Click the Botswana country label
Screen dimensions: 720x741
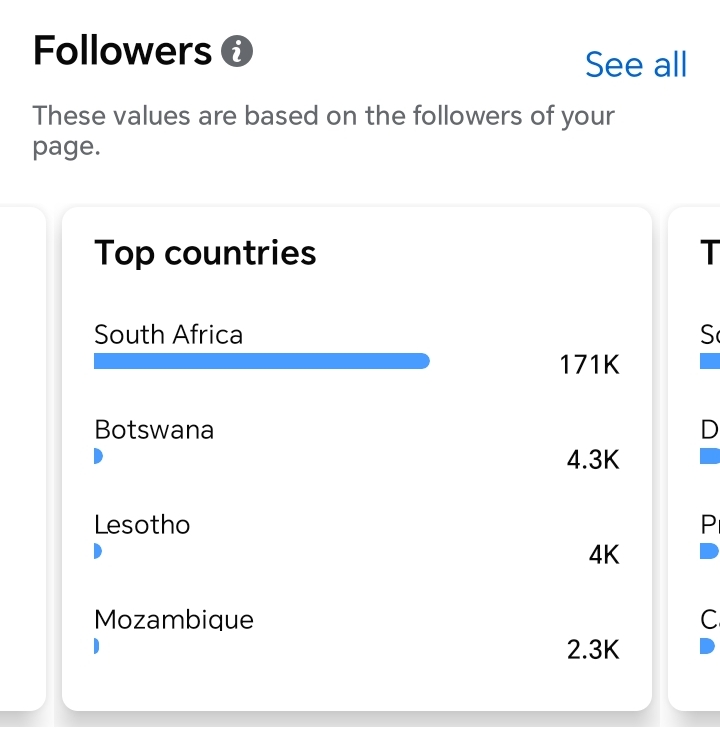coord(154,430)
